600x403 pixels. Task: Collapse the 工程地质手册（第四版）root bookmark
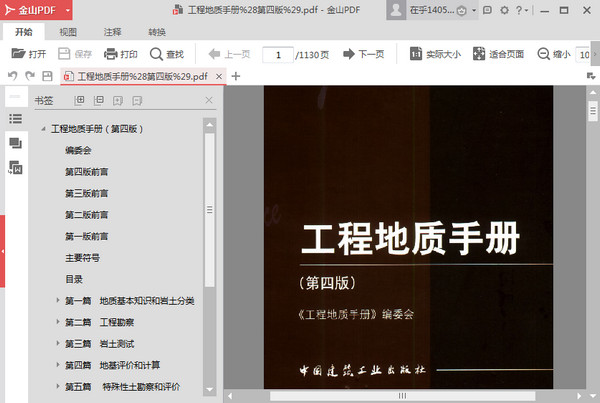coord(43,129)
